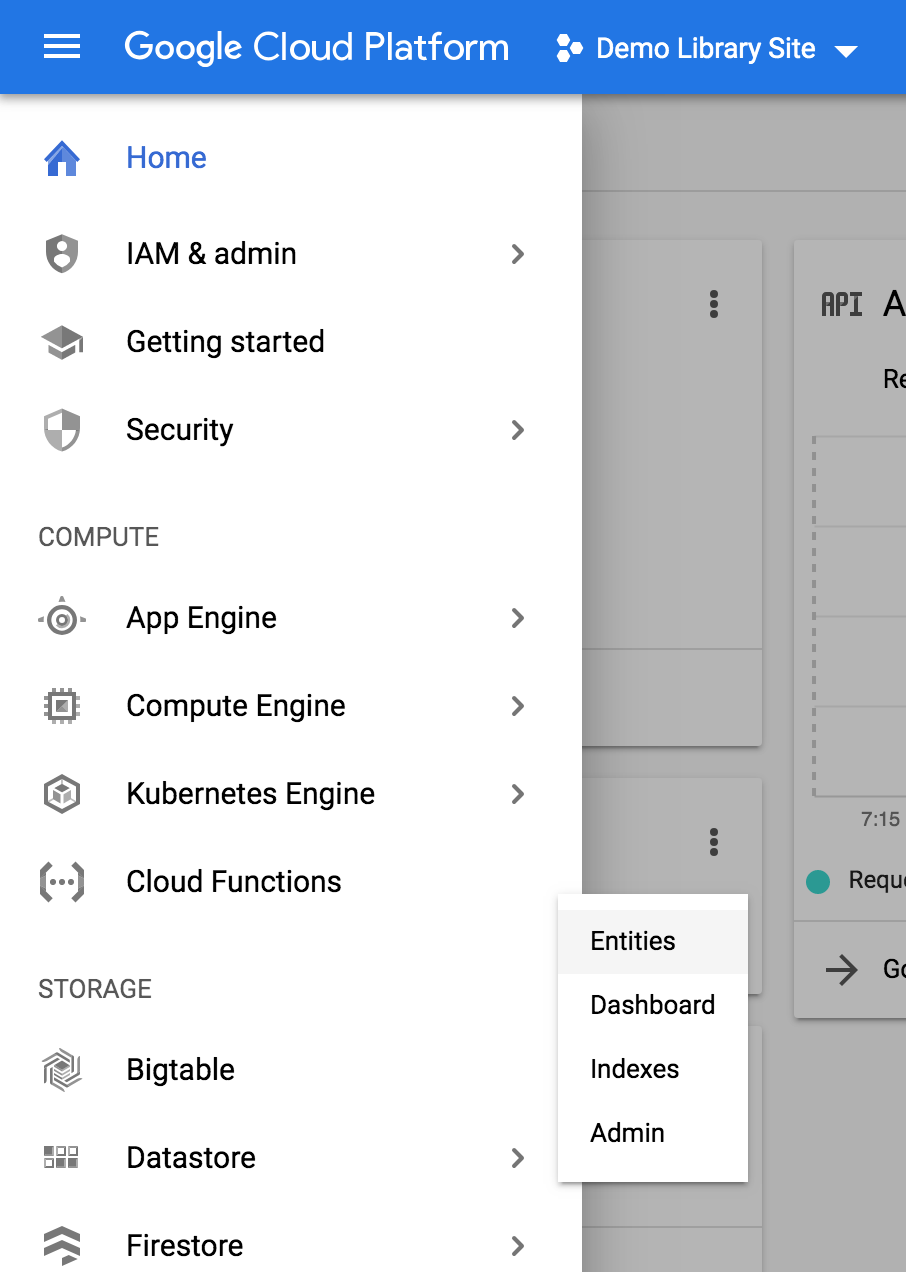
Task: Select Entities from the Datastore submenu
Action: [x=653, y=941]
